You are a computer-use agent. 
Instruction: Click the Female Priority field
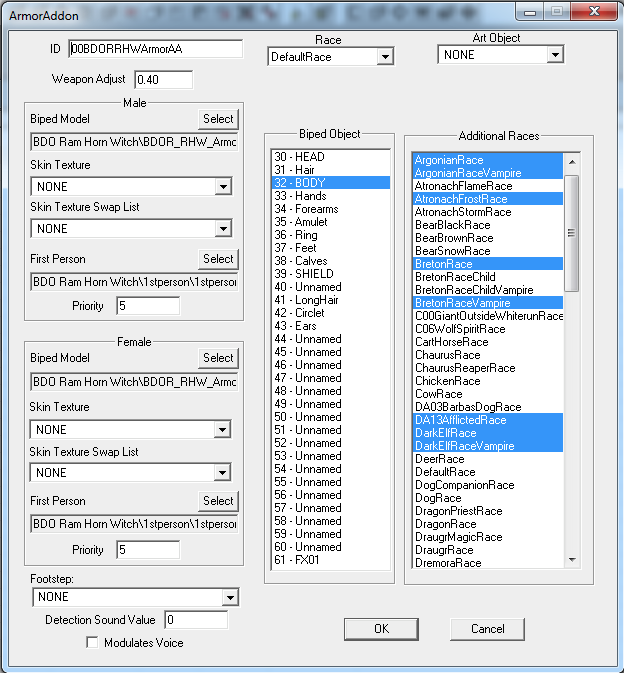point(148,550)
